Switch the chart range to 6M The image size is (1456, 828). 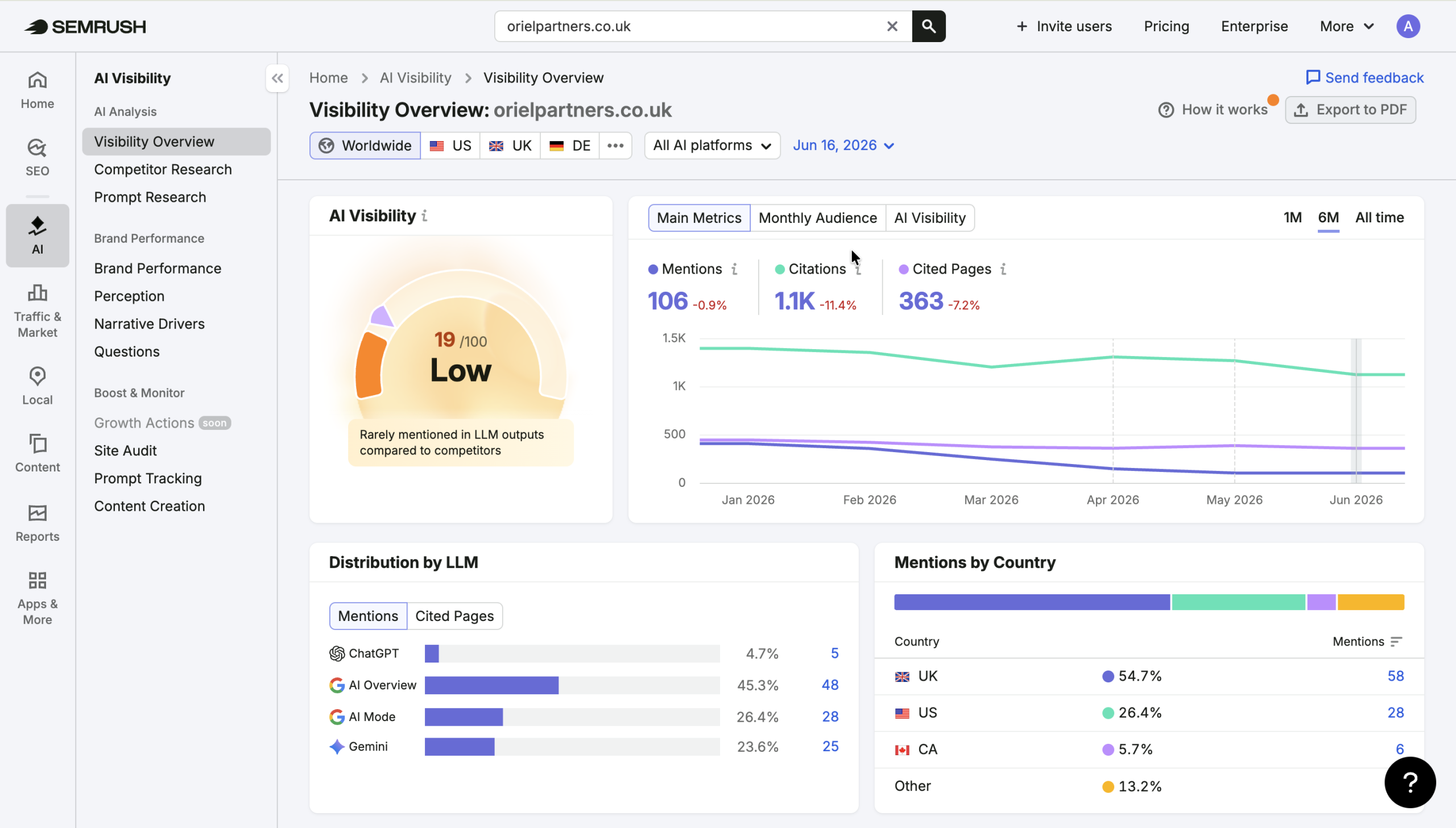[1328, 217]
